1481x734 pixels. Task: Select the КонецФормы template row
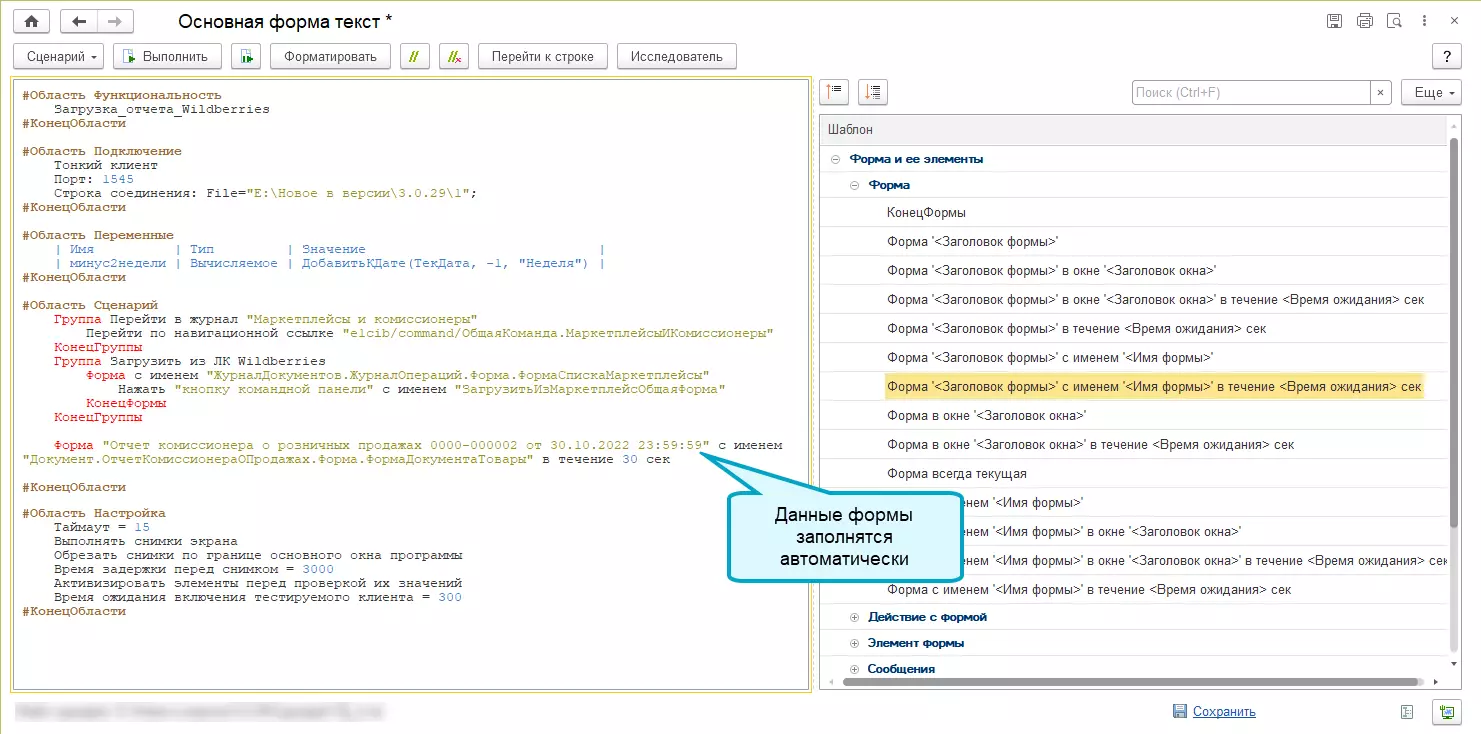pyautogui.click(x=926, y=212)
